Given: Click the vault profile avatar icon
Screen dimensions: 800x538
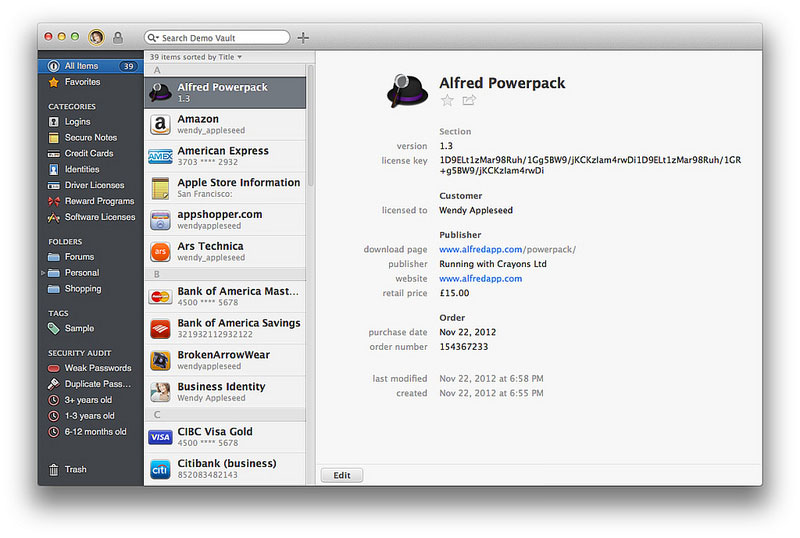Looking at the screenshot, I should (x=96, y=37).
